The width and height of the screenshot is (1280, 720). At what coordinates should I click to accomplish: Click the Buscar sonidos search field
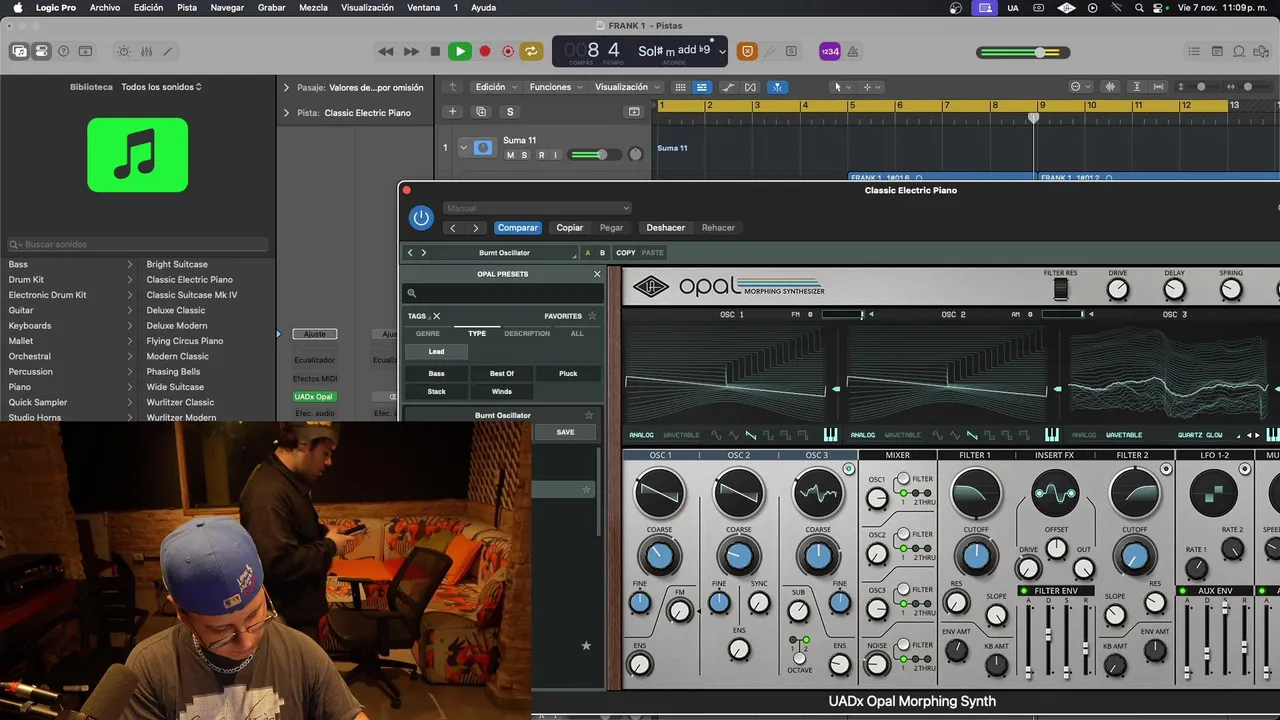[138, 244]
